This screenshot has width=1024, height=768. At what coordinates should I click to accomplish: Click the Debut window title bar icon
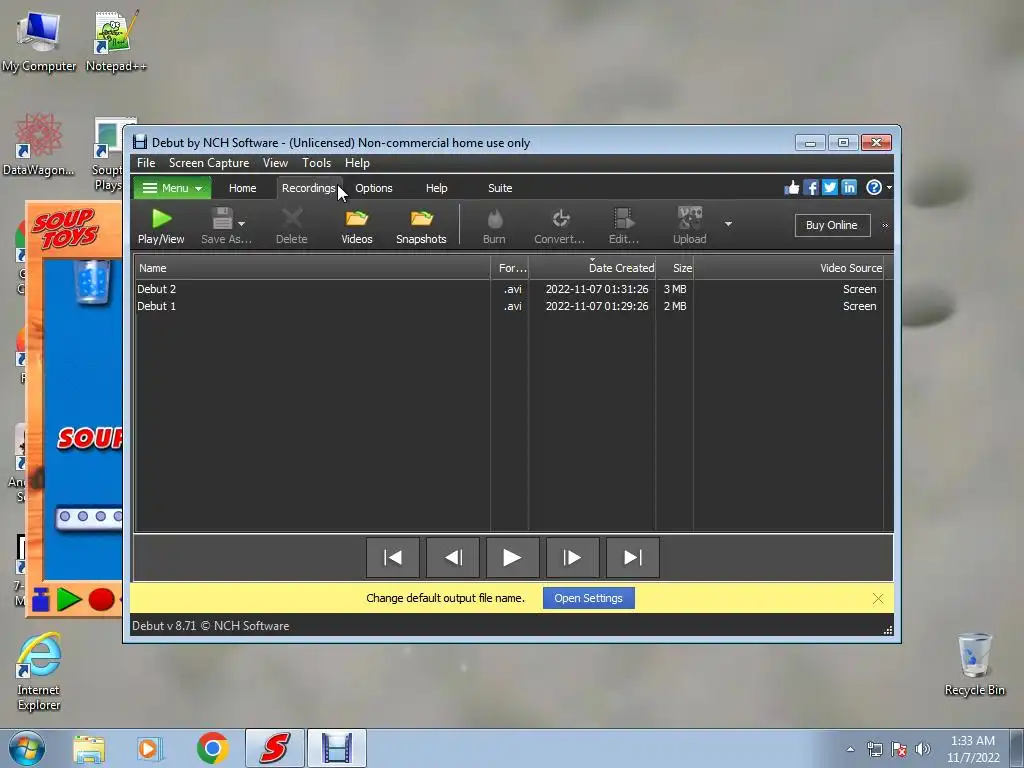pos(140,142)
